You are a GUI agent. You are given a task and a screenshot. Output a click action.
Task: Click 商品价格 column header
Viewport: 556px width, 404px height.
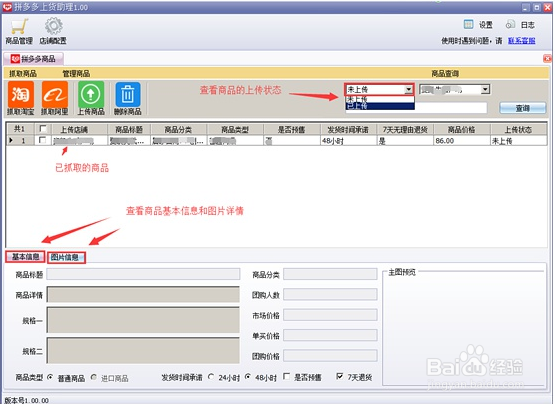click(462, 129)
